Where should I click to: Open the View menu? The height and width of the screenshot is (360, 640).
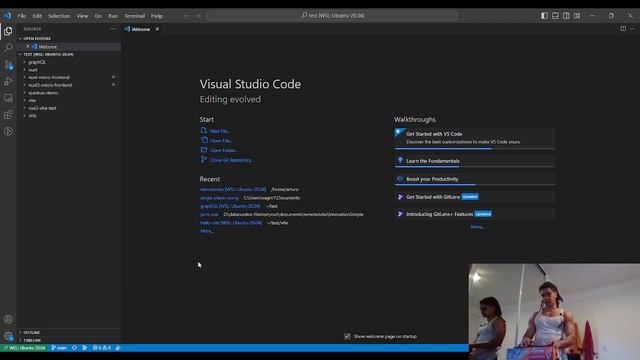[82, 16]
